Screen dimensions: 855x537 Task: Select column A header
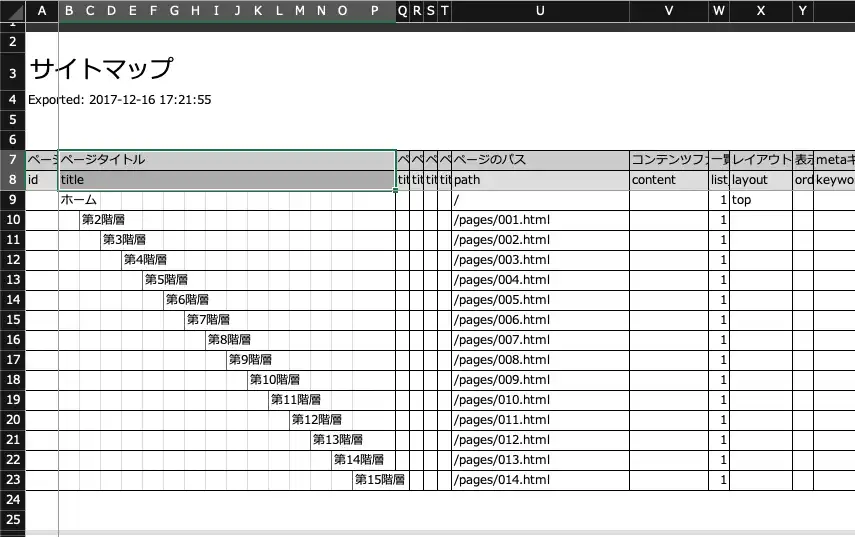(42, 10)
